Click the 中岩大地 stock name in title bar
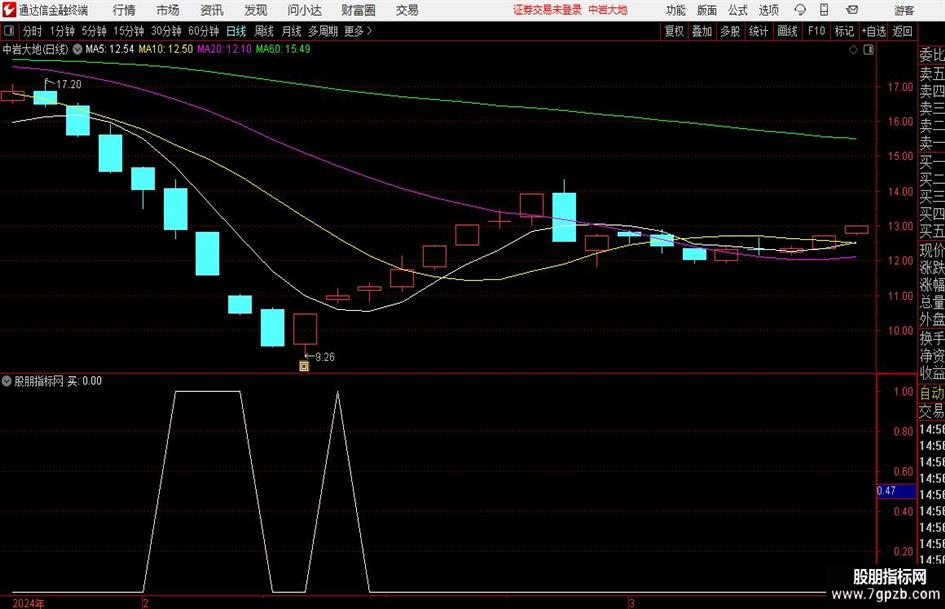The height and width of the screenshot is (609, 945). [608, 10]
